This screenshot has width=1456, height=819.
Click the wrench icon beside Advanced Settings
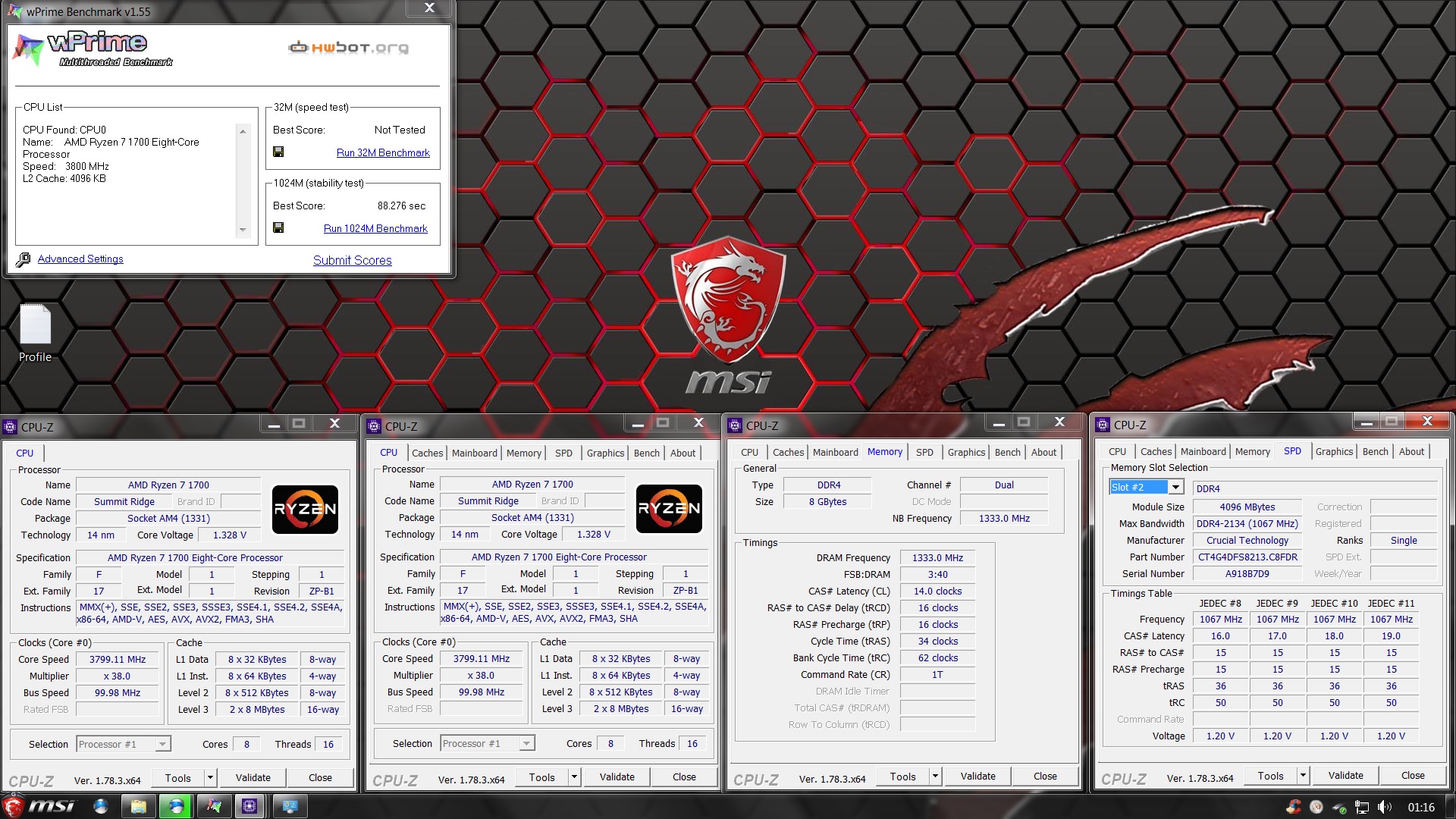pos(24,259)
